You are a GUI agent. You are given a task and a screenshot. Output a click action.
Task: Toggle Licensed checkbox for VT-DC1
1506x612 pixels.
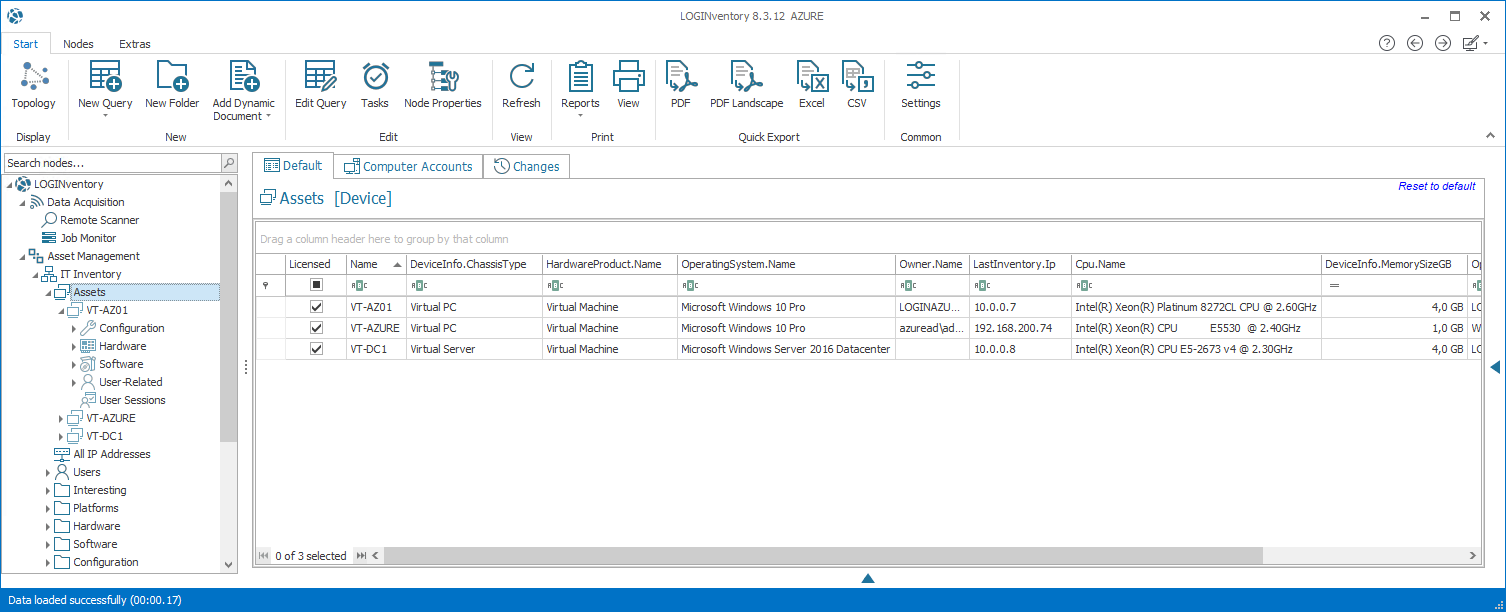click(316, 349)
